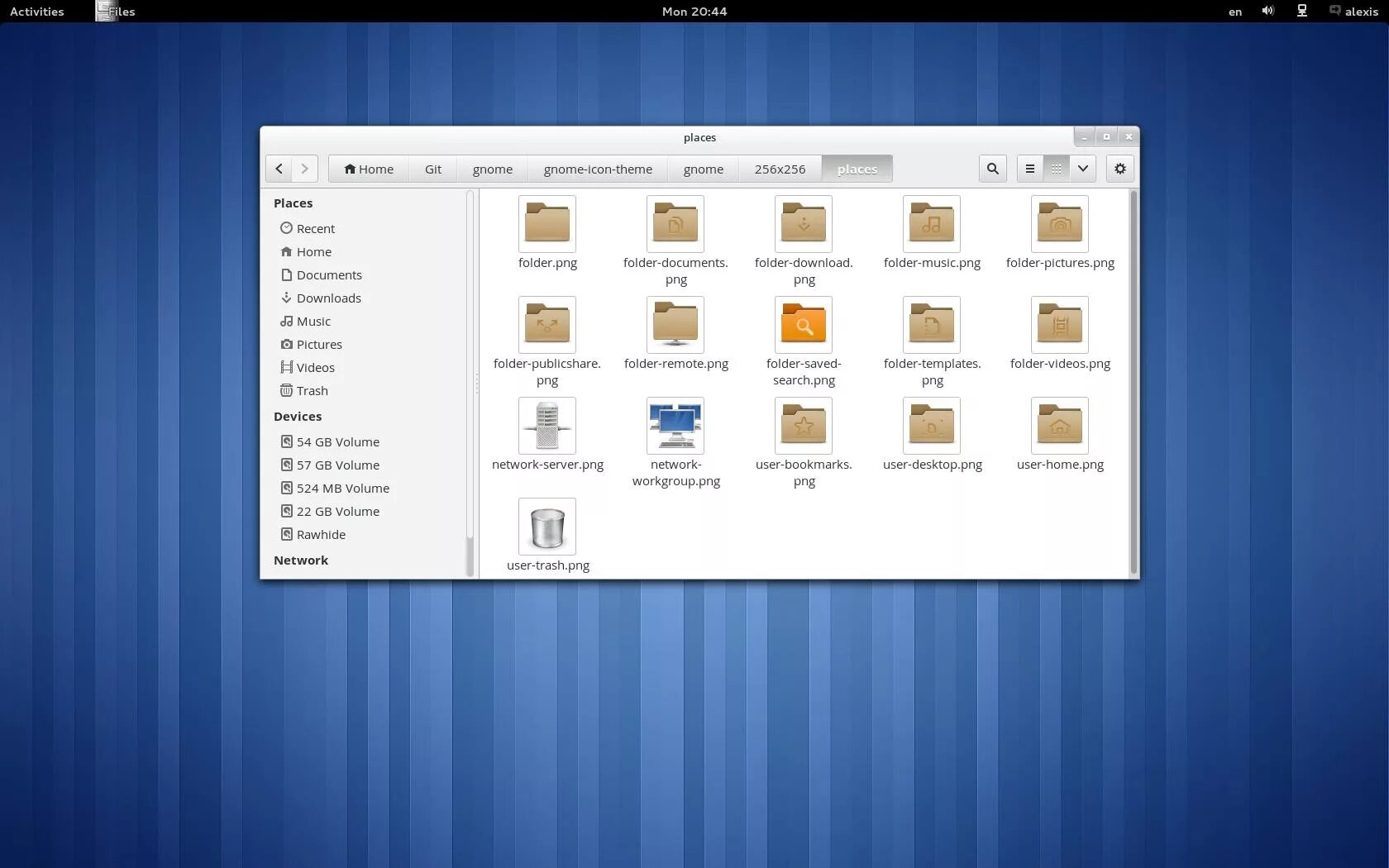Switch to grid view

coord(1056,169)
